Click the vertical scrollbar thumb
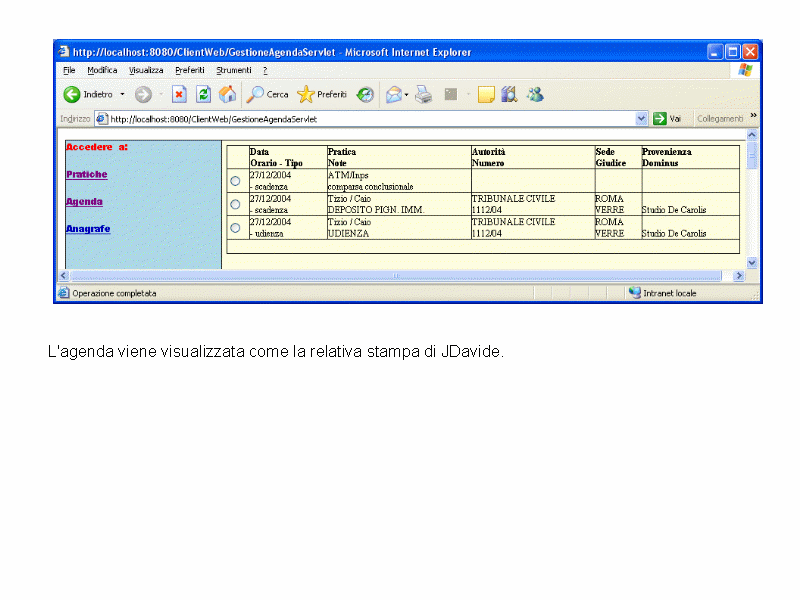The width and height of the screenshot is (800, 600). tap(752, 155)
